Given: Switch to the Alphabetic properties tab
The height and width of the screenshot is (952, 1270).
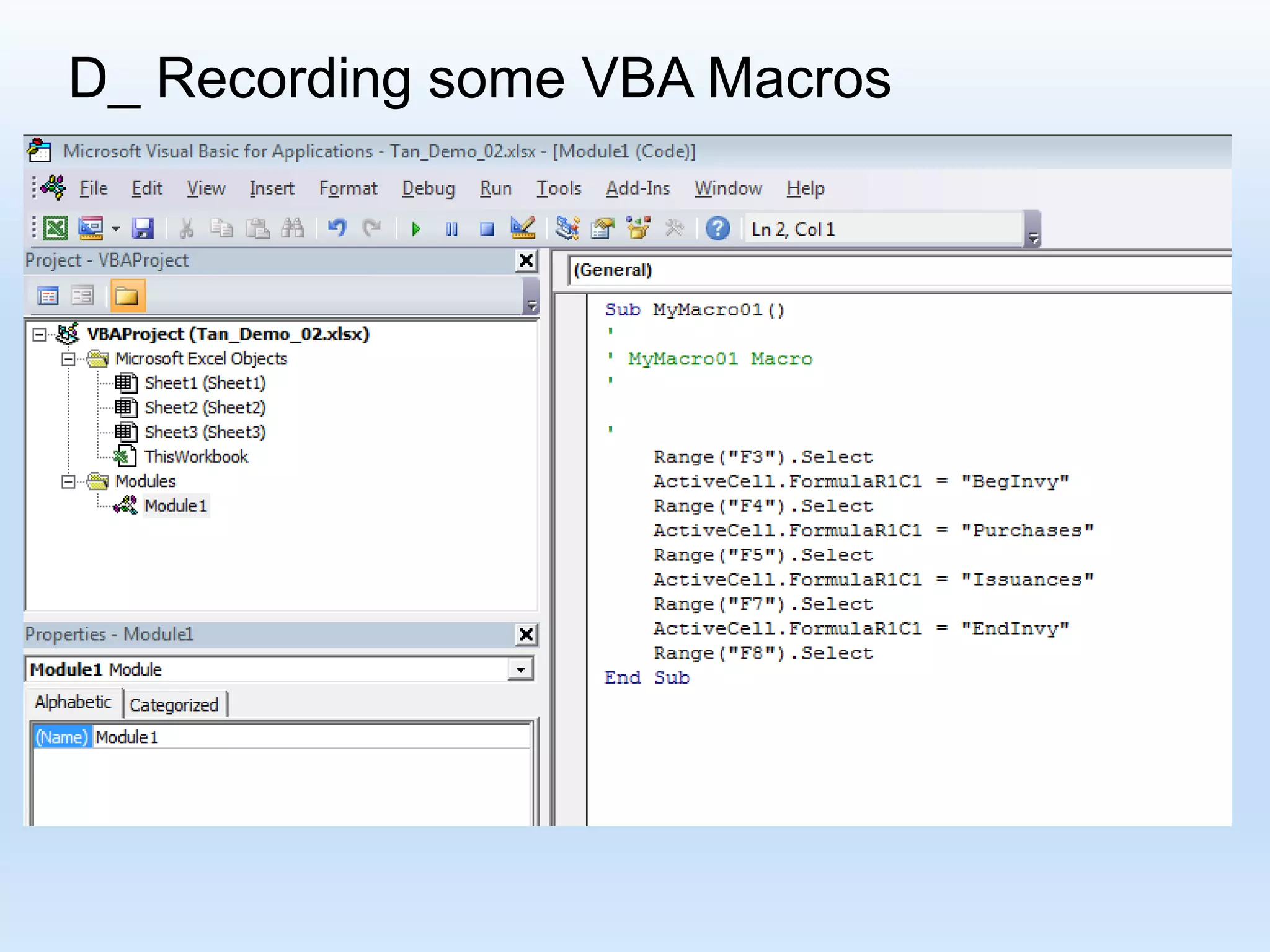Looking at the screenshot, I should (74, 702).
